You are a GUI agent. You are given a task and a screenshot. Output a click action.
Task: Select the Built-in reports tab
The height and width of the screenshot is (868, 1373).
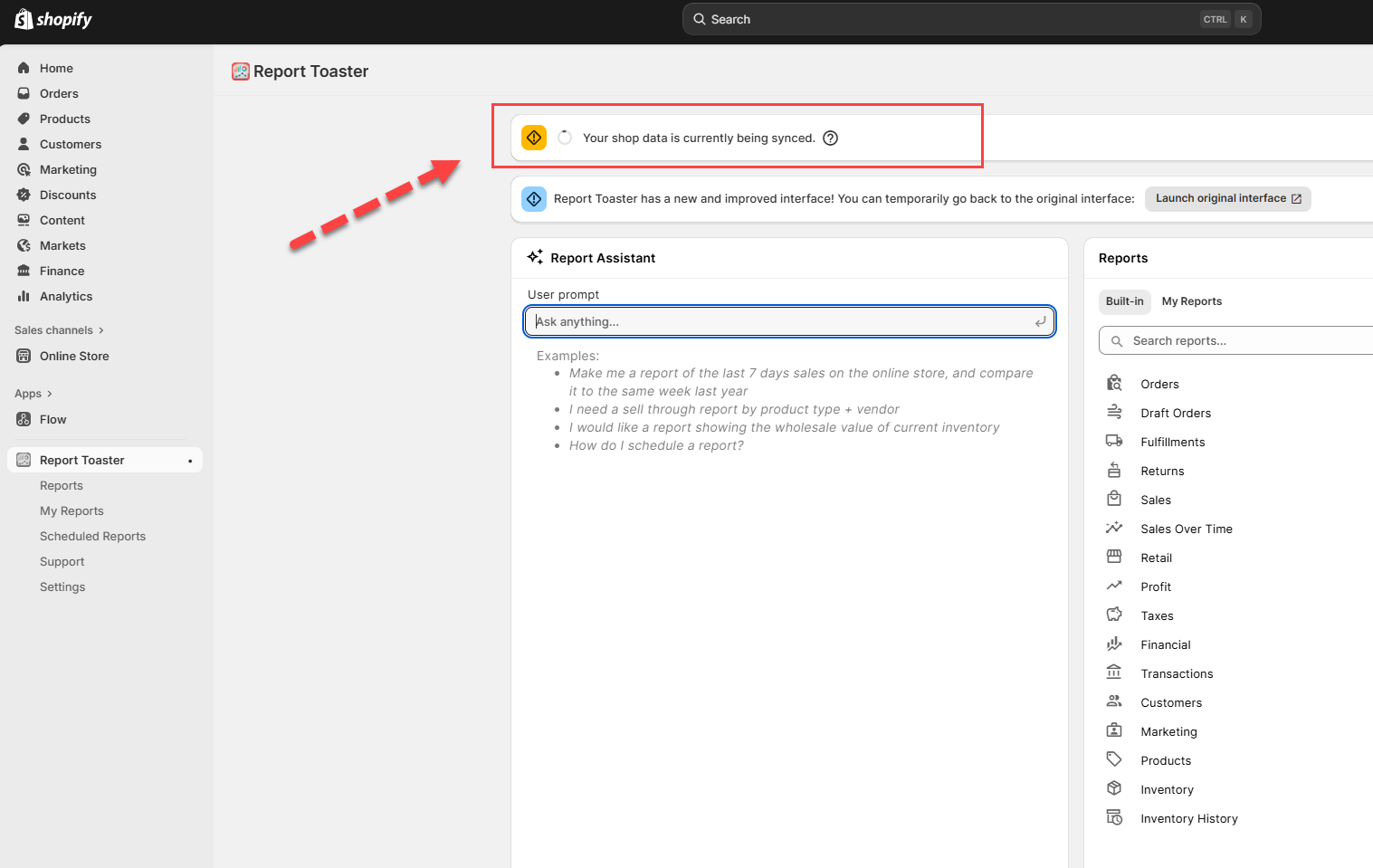coord(1124,301)
